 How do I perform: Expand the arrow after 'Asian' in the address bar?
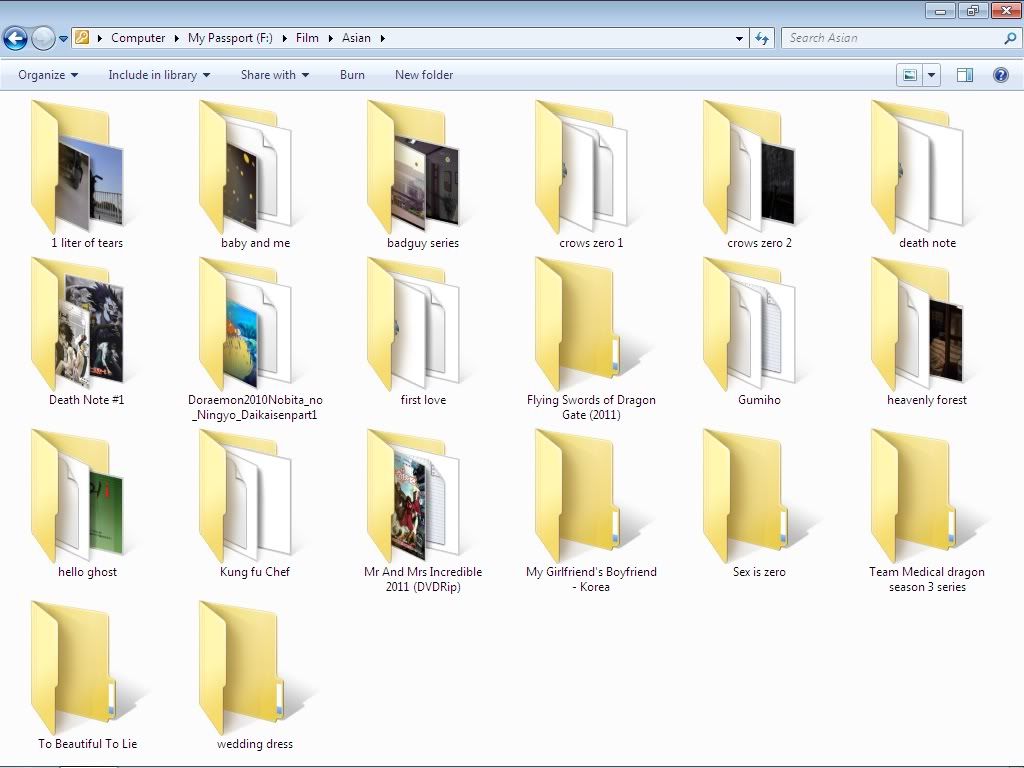pos(383,39)
